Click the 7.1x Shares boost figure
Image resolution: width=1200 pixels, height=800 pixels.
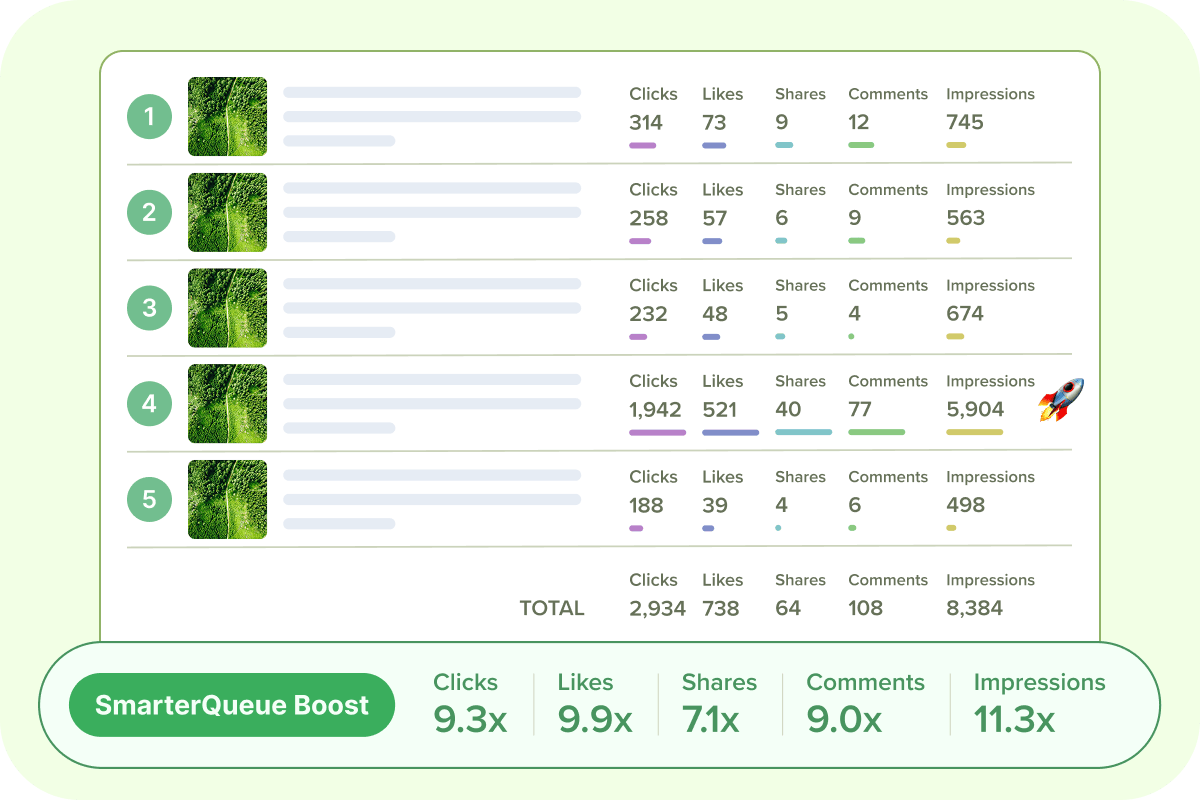(711, 720)
